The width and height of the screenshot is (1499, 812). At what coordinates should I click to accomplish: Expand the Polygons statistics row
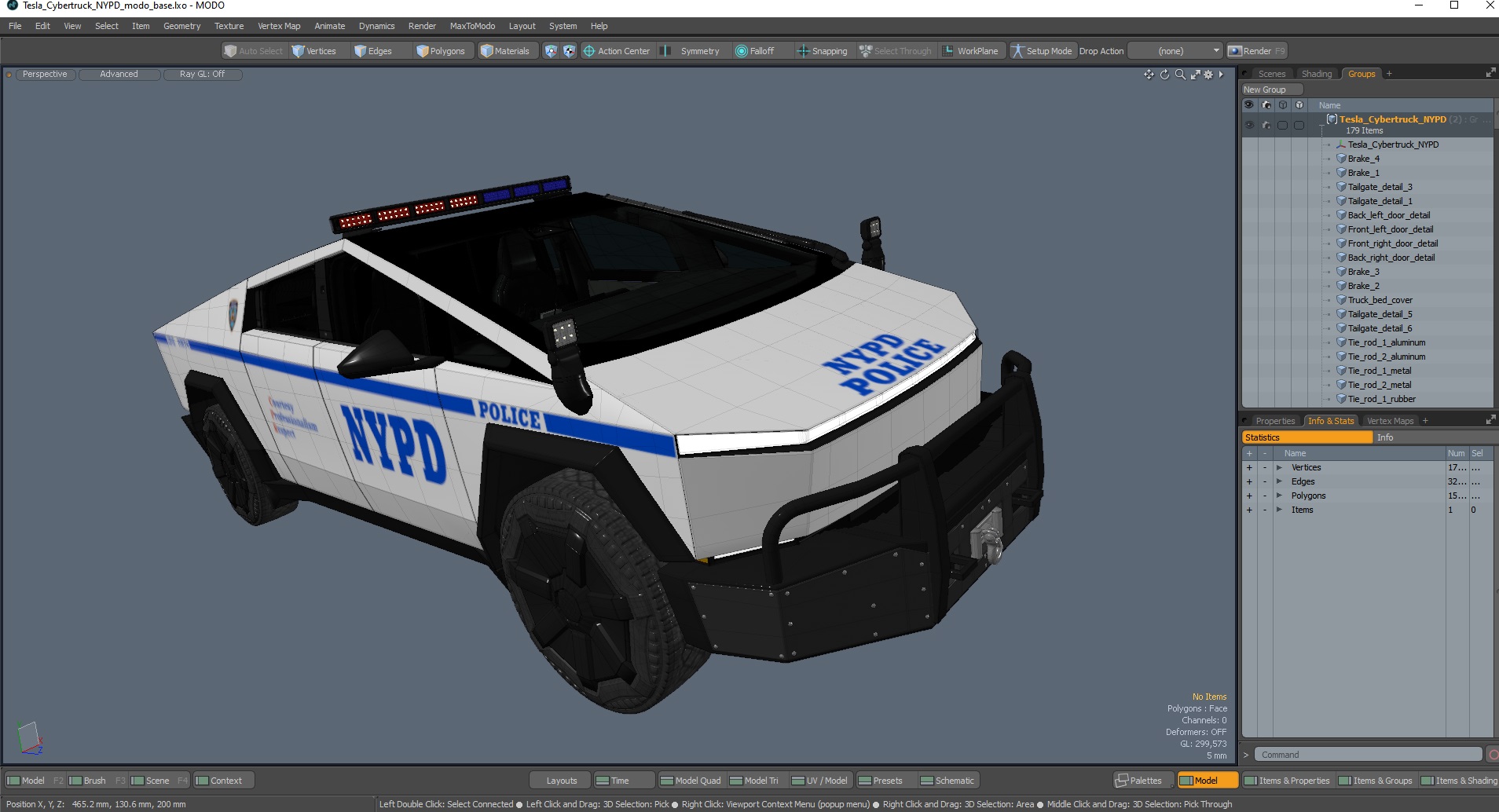(x=1279, y=496)
